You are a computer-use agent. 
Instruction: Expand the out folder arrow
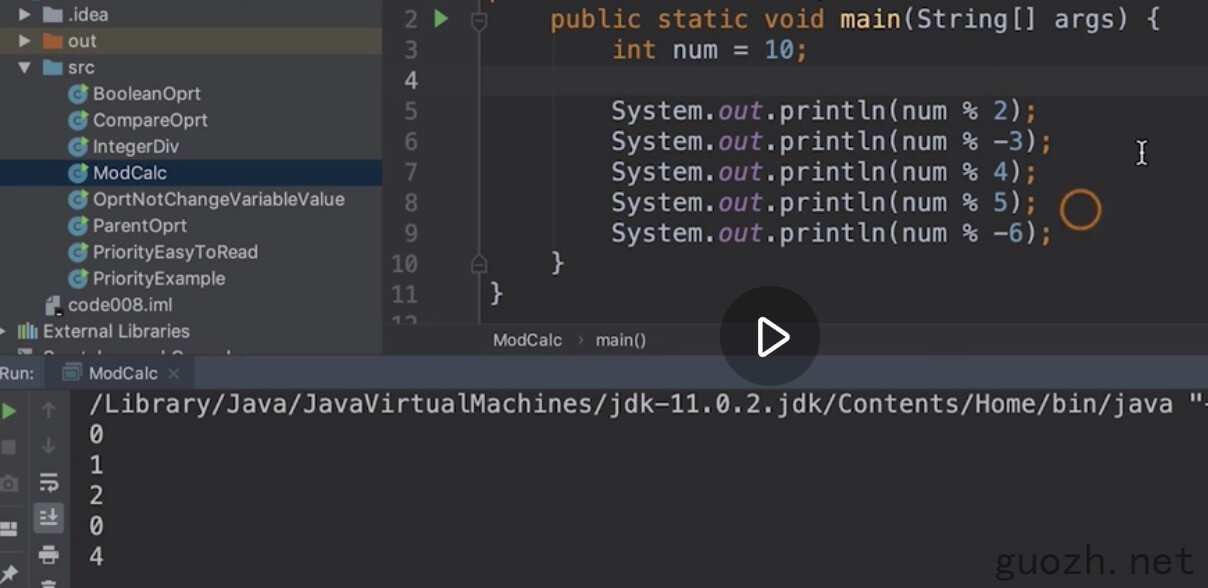click(x=26, y=41)
